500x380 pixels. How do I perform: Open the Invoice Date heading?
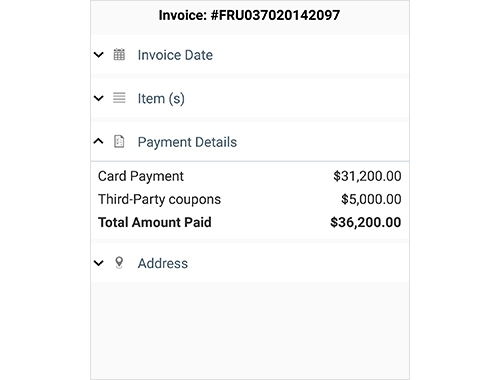pyautogui.click(x=175, y=55)
